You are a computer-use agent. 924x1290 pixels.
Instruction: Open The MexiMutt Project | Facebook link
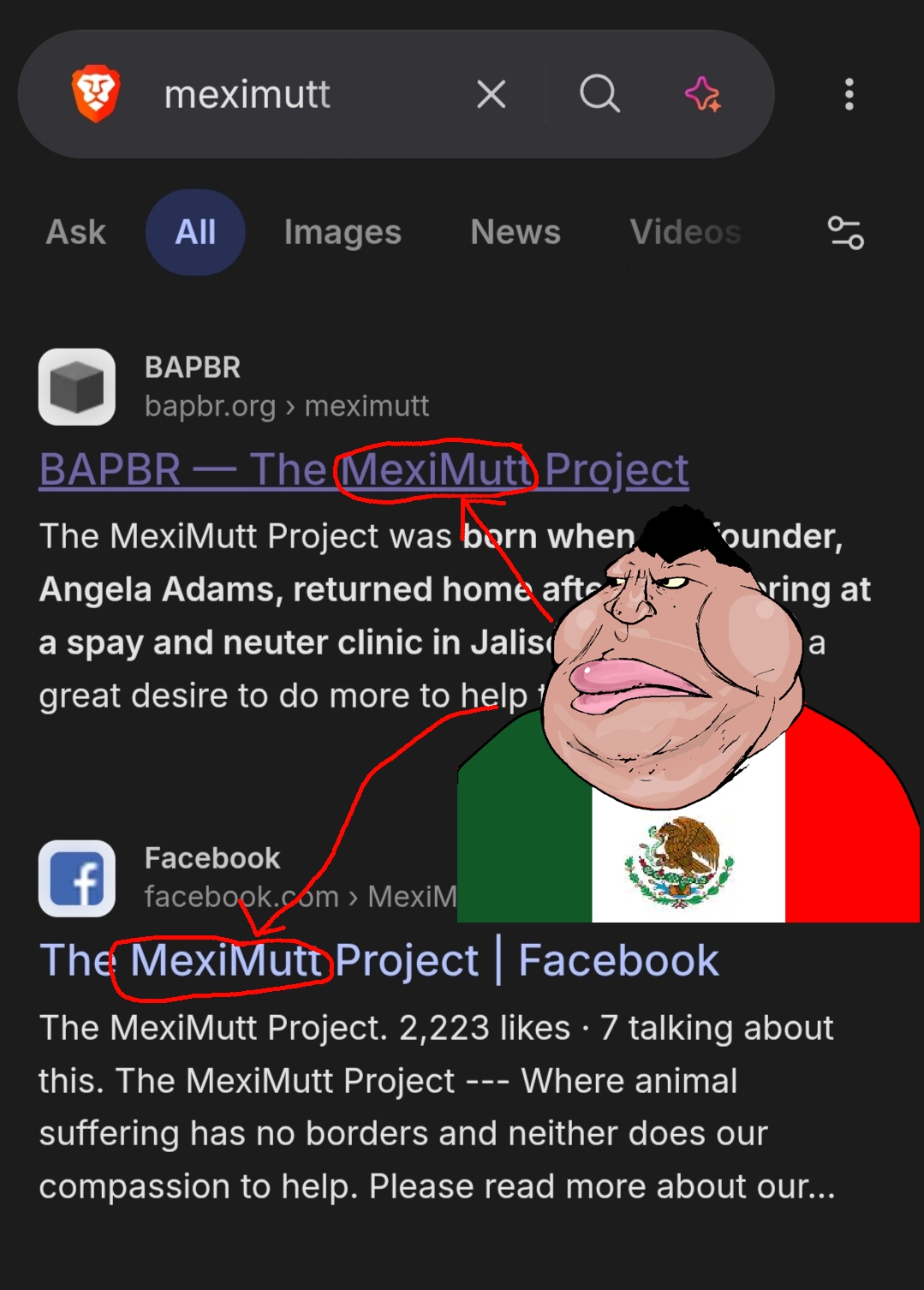pos(379,960)
